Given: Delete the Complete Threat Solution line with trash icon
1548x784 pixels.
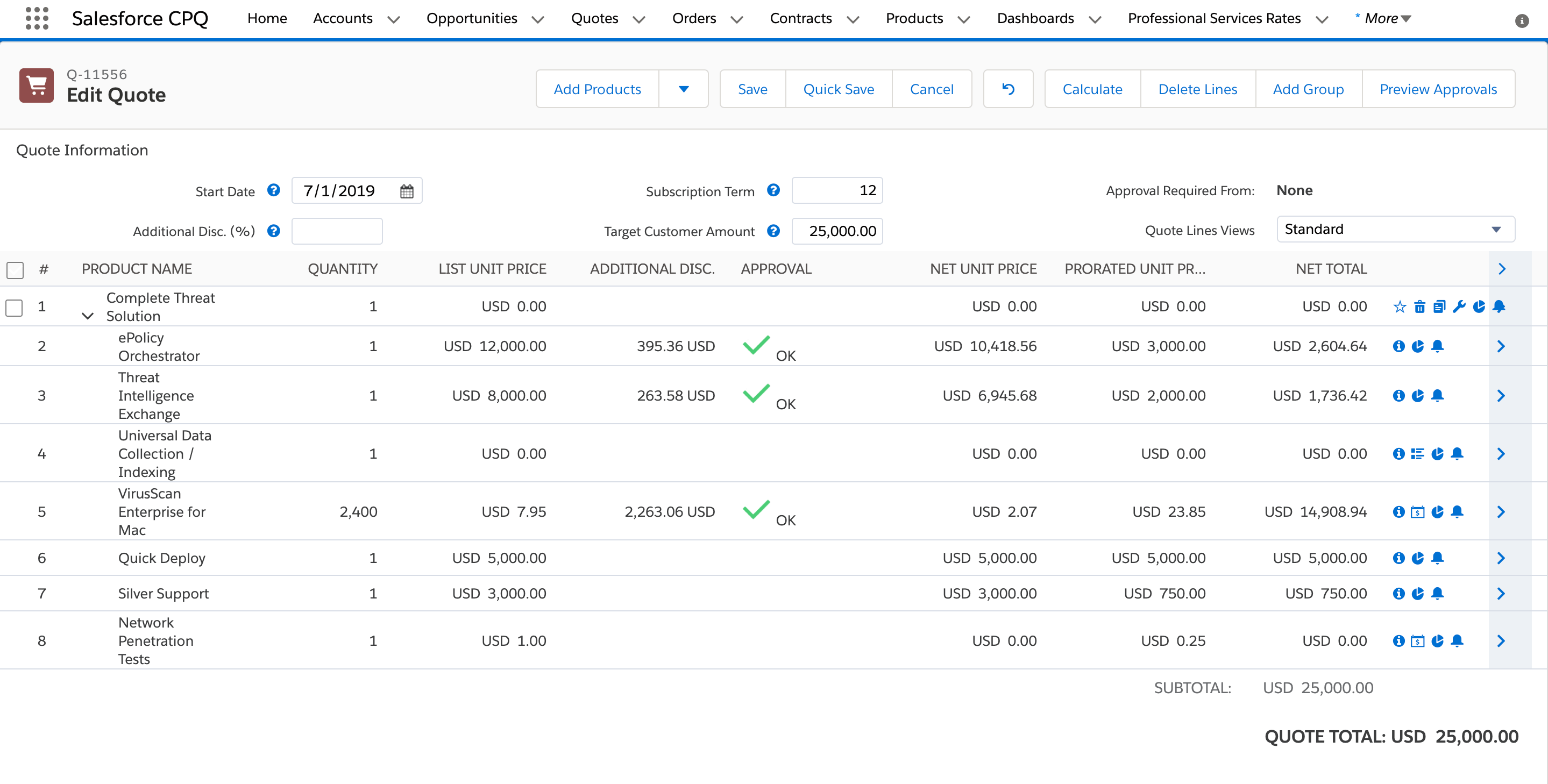Looking at the screenshot, I should click(x=1419, y=307).
